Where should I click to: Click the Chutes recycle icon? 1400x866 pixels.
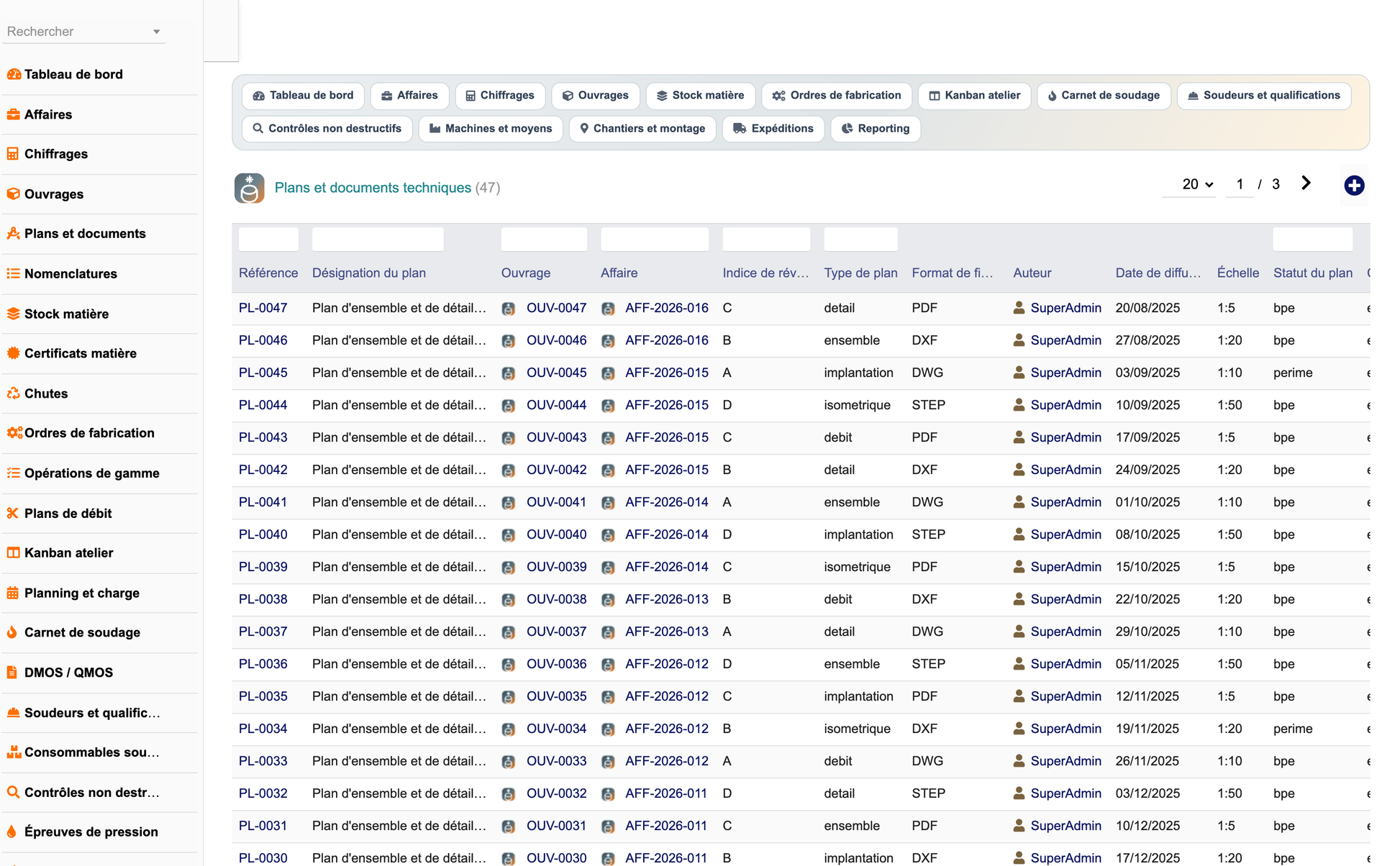[x=14, y=393]
